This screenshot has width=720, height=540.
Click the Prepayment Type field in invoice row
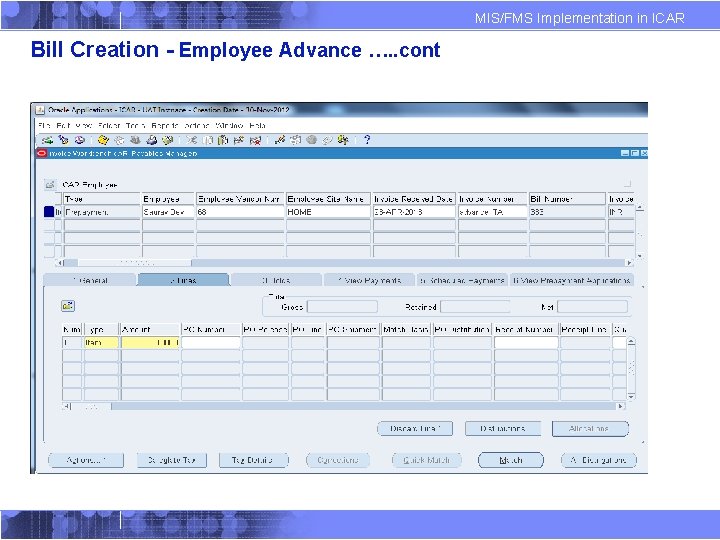pyautogui.click(x=102, y=212)
